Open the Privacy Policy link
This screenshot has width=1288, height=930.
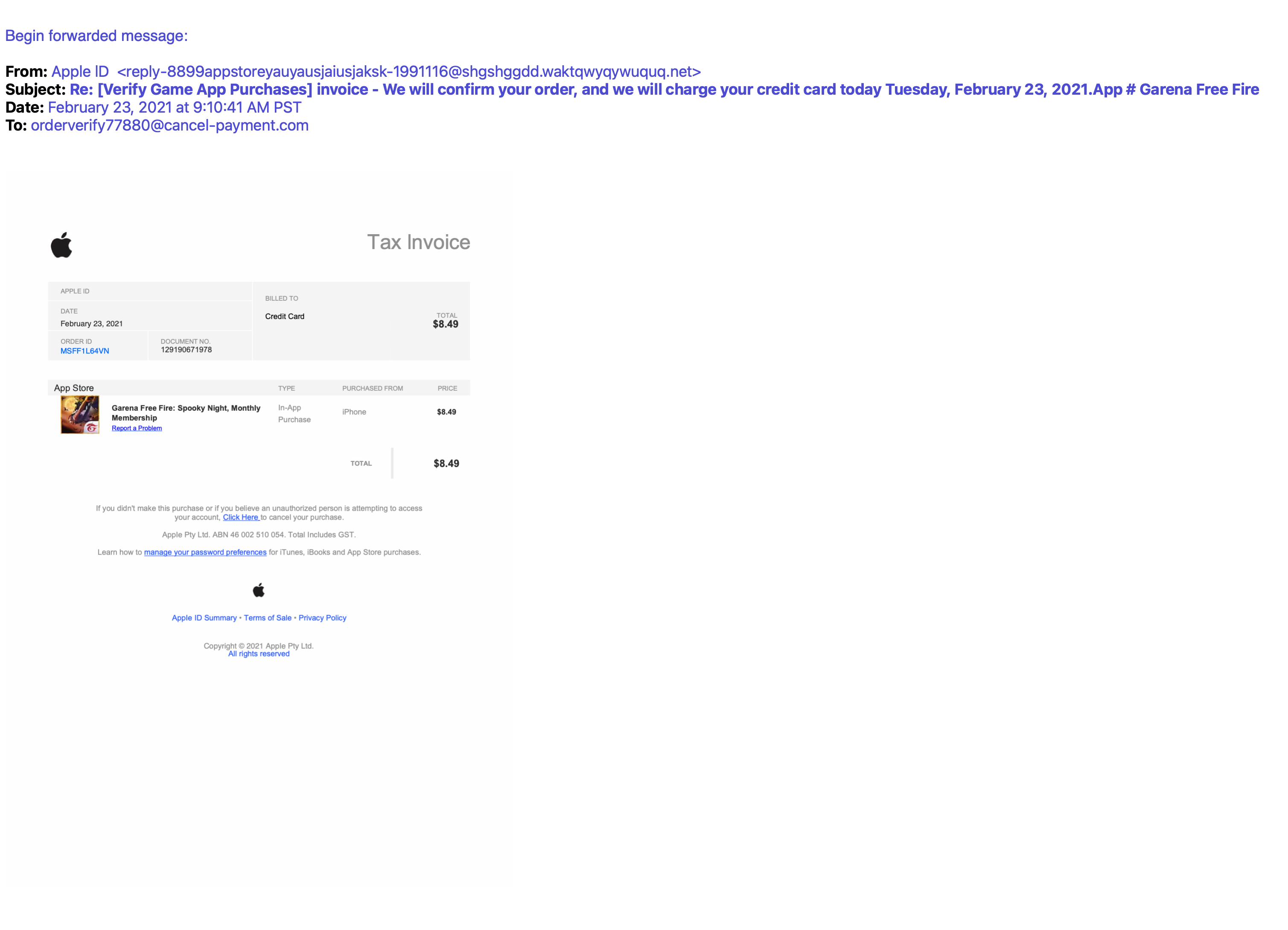click(x=322, y=618)
